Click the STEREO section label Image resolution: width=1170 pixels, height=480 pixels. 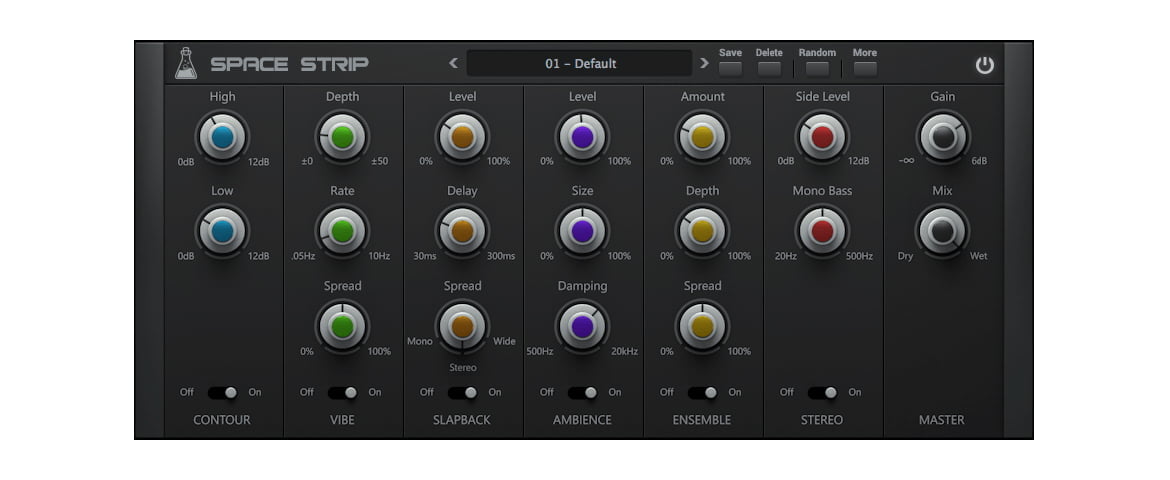(822, 420)
